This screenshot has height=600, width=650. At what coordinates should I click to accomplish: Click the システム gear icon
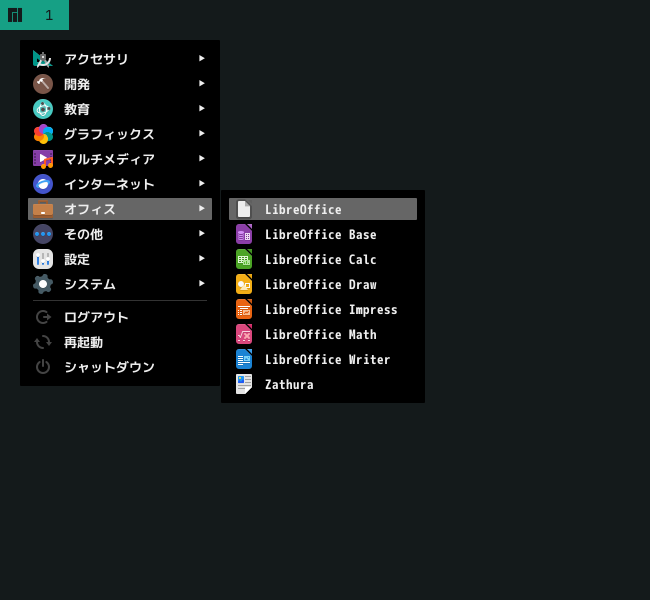click(x=43, y=284)
